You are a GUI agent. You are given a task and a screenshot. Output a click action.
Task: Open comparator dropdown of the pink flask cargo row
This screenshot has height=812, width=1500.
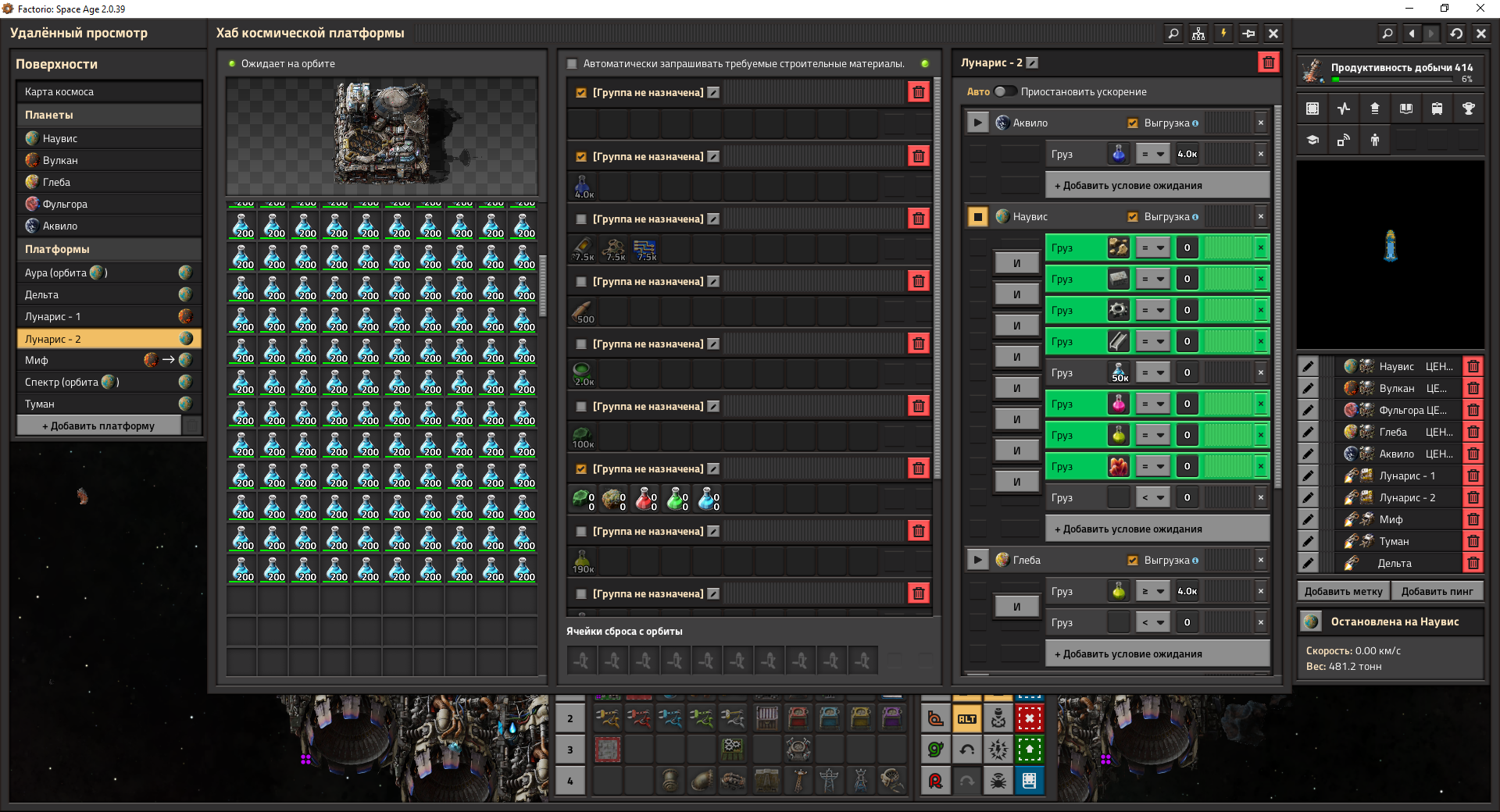1152,404
